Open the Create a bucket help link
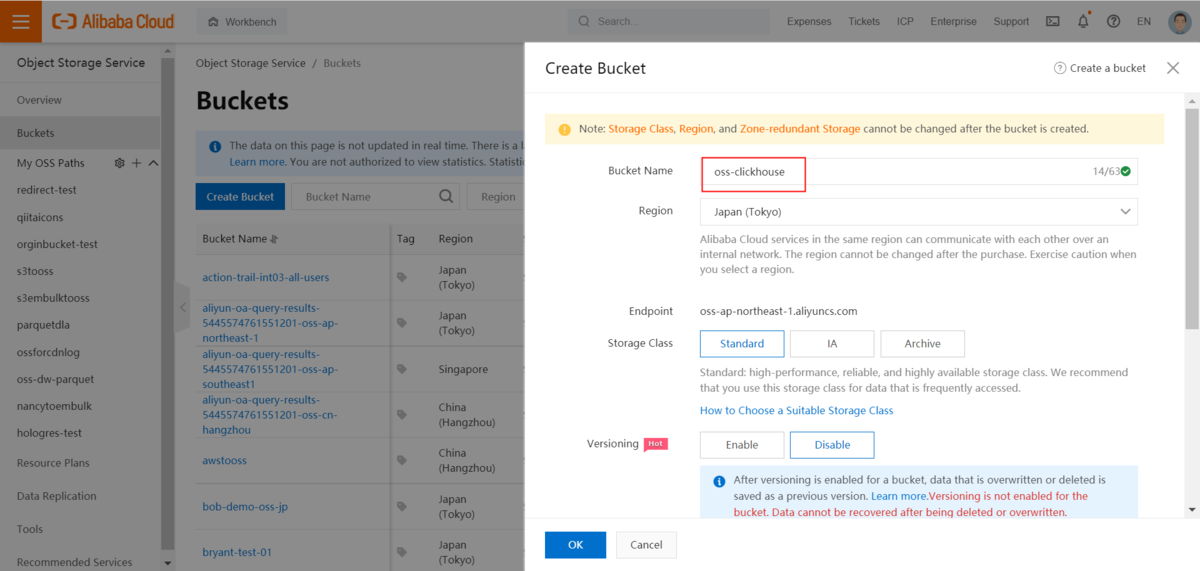Screen dimensions: 1200x571 pyautogui.click(x=1100, y=68)
